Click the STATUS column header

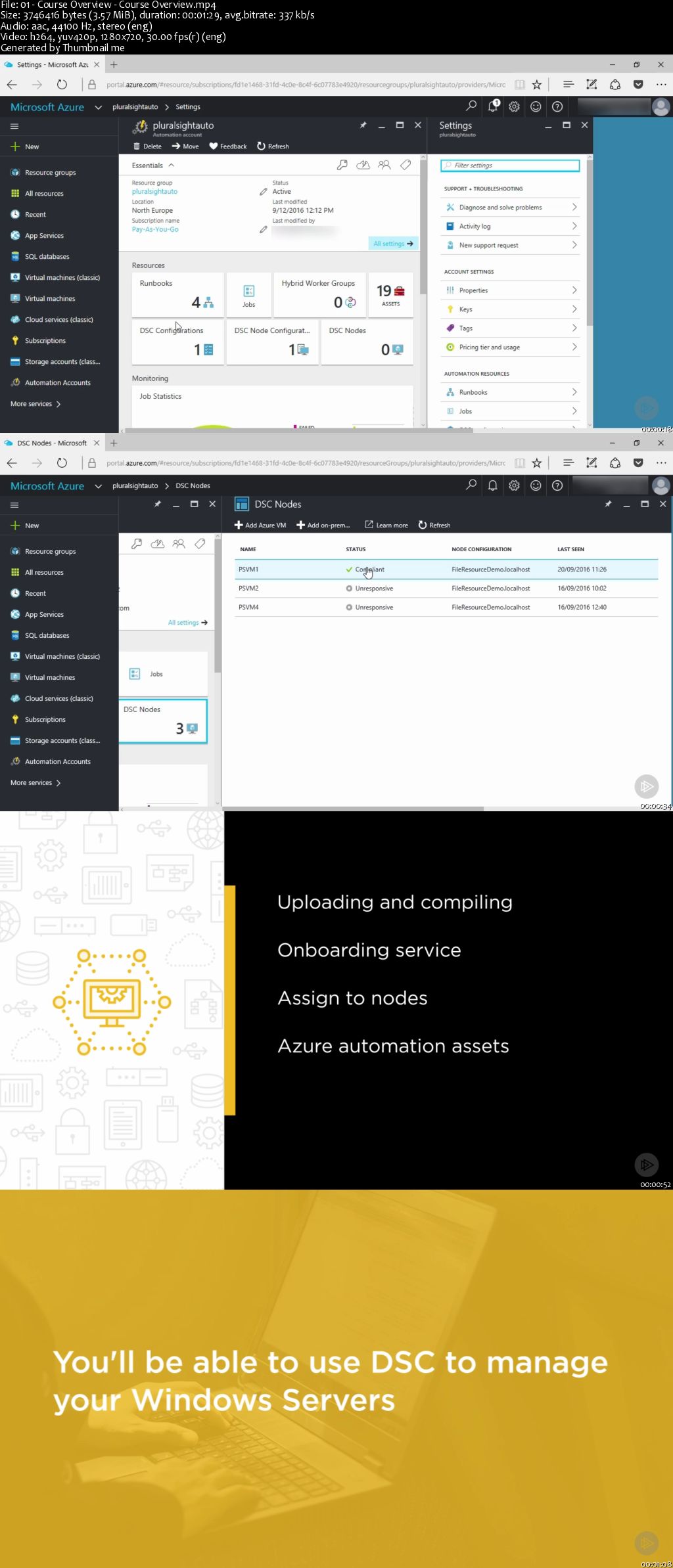click(356, 549)
